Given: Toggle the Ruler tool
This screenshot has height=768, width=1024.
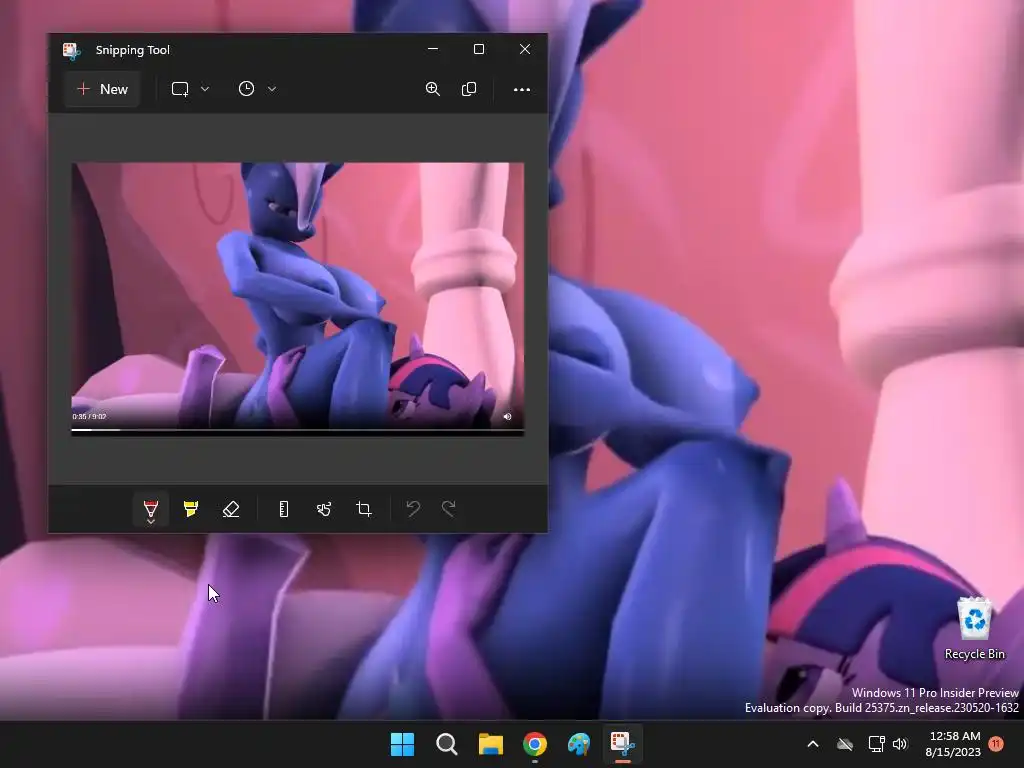Looking at the screenshot, I should pos(283,509).
